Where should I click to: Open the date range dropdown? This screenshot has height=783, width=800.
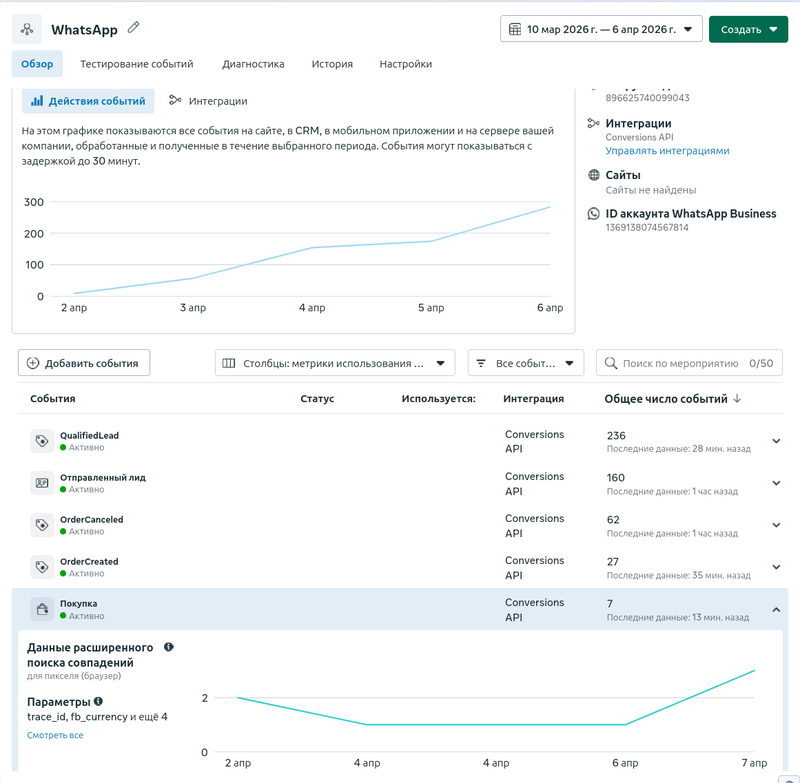point(601,29)
